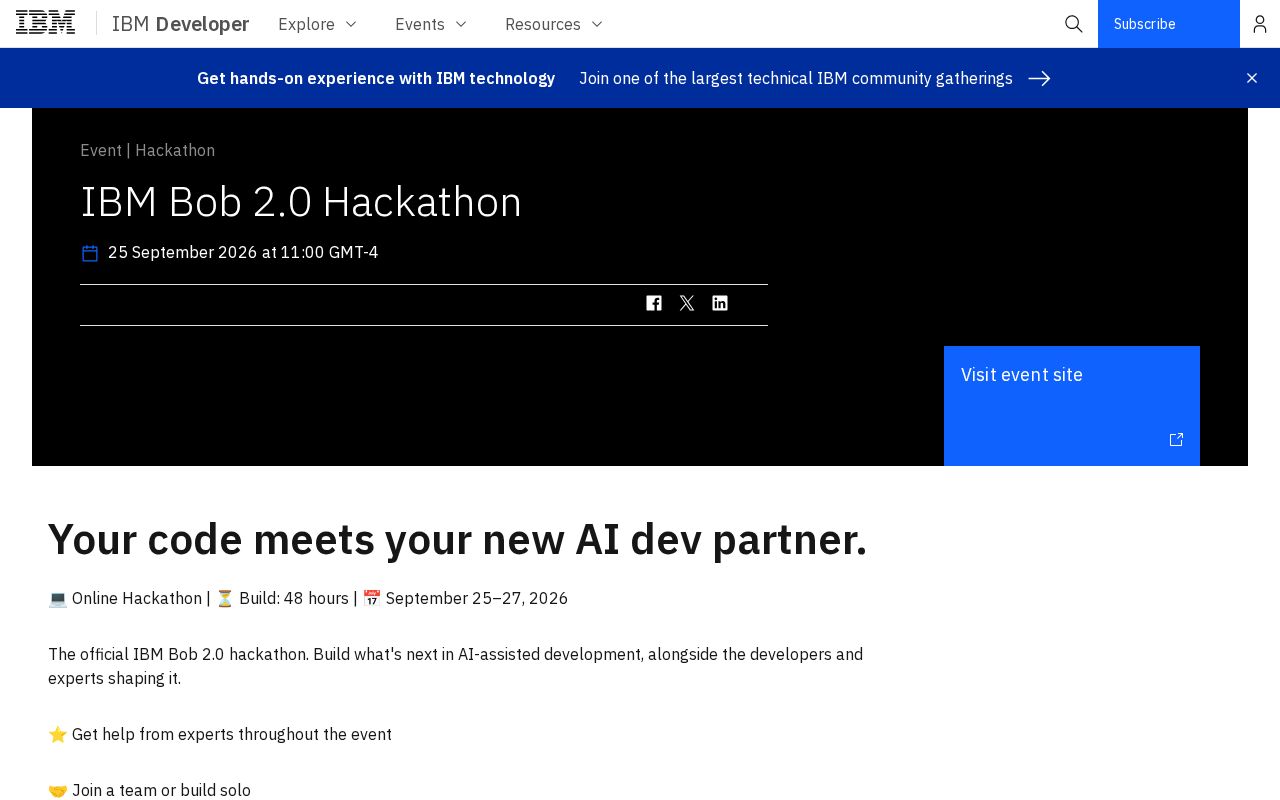Open the Visit event site link
Image resolution: width=1280 pixels, height=800 pixels.
(1072, 406)
